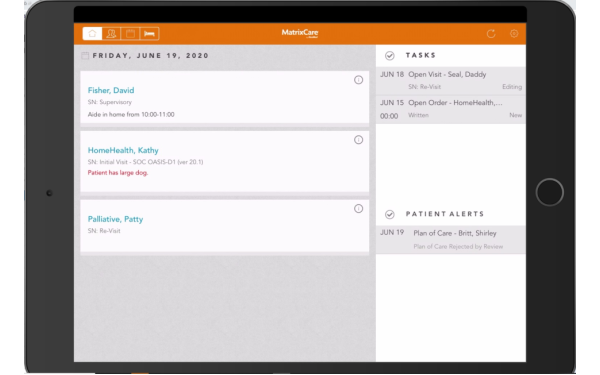Click the Tasks checkmark icon
The width and height of the screenshot is (600, 375).
pos(390,56)
